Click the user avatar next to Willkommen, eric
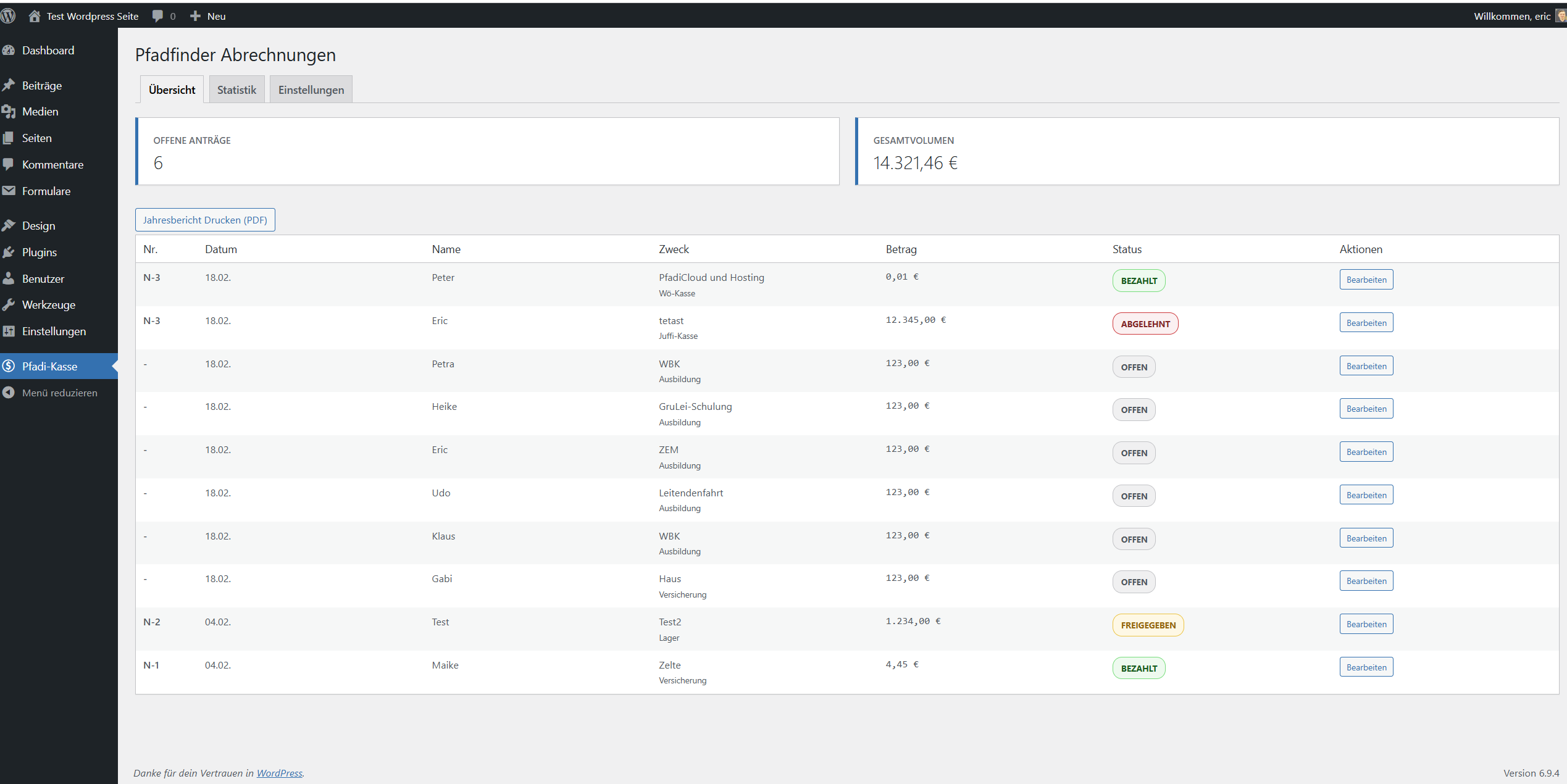 [x=1561, y=16]
